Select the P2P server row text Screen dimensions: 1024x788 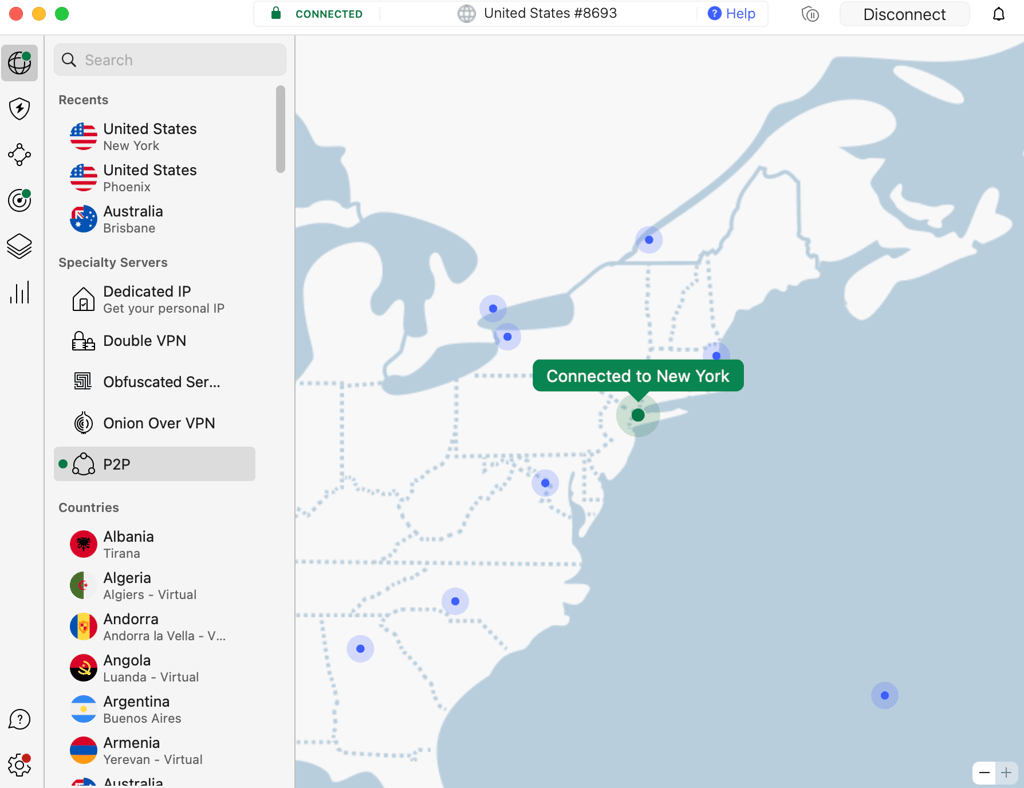pyautogui.click(x=116, y=464)
